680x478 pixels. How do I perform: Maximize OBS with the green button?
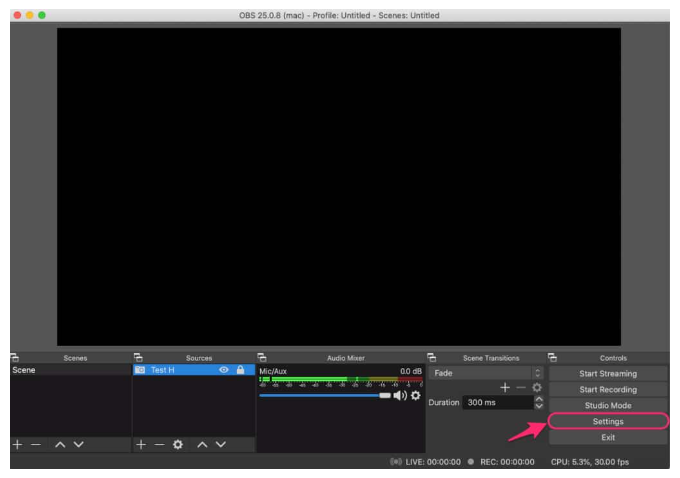click(x=42, y=15)
